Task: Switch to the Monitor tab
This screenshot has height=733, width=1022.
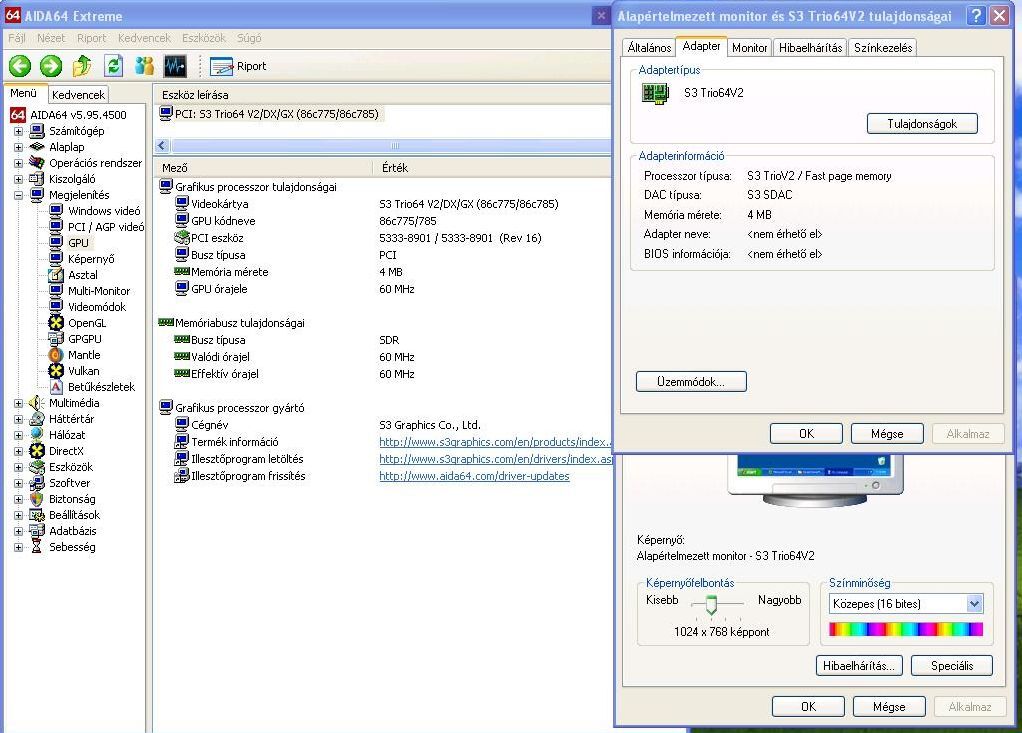Action: [x=750, y=48]
